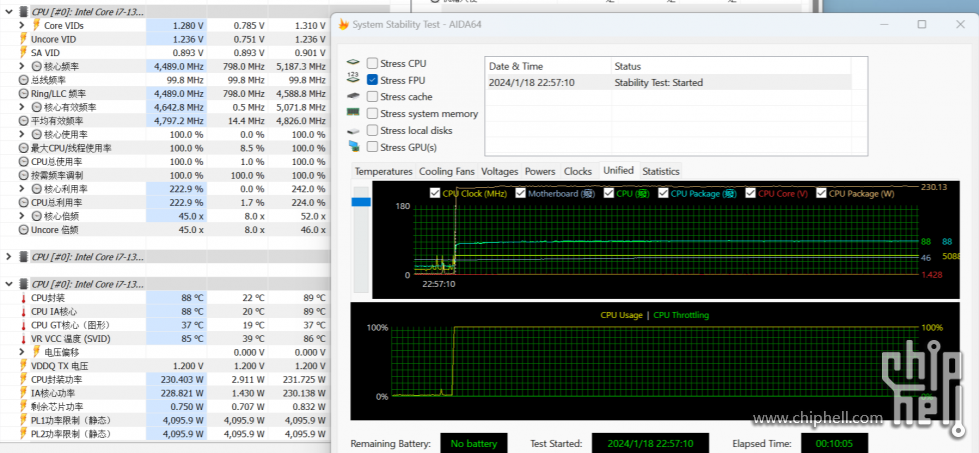Click the AIDA64 flame icon in title bar
Viewport: 979px width, 453px height.
tap(343, 24)
